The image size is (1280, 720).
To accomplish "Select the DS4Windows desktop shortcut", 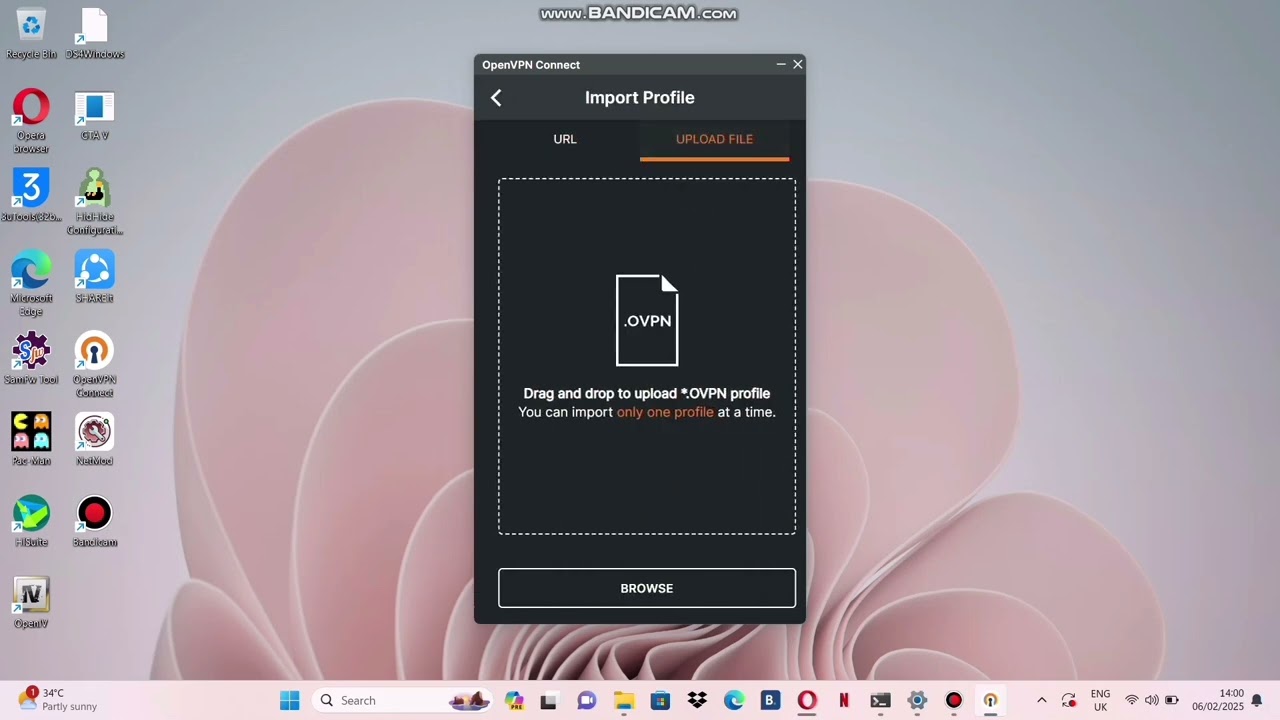I will tap(94, 33).
